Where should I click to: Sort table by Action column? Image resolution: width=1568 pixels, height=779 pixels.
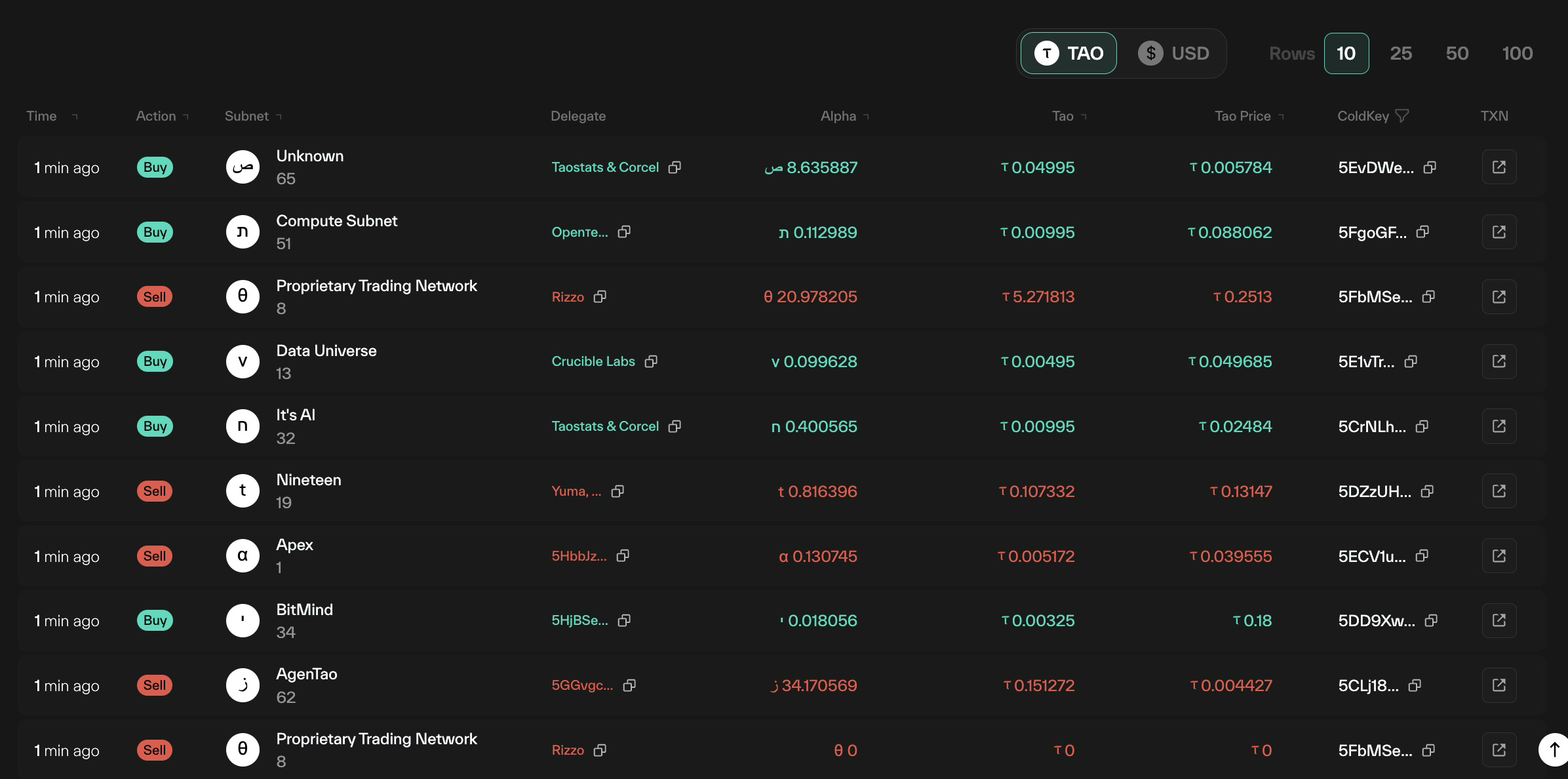coord(162,116)
